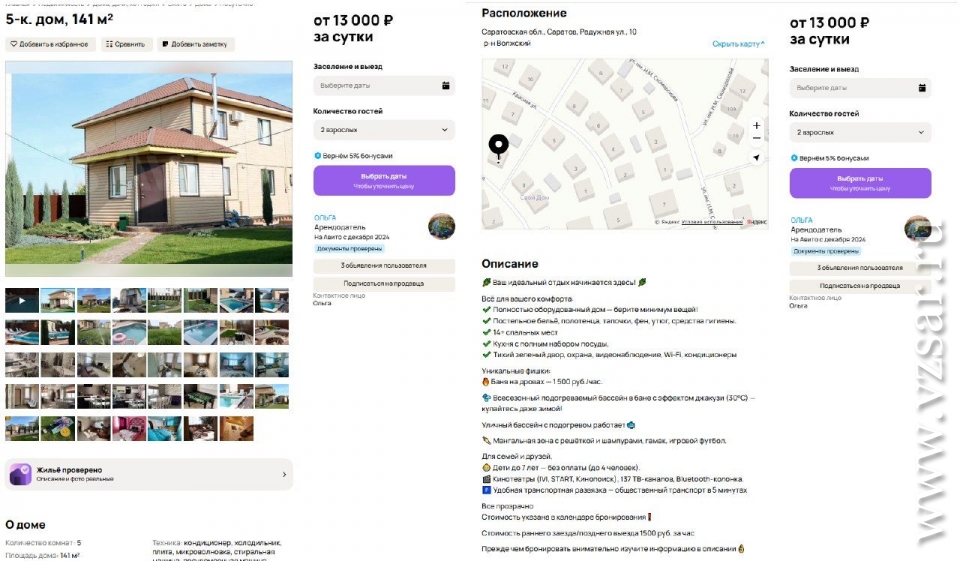Open the landlord's round avatar in left panel

[x=441, y=227]
